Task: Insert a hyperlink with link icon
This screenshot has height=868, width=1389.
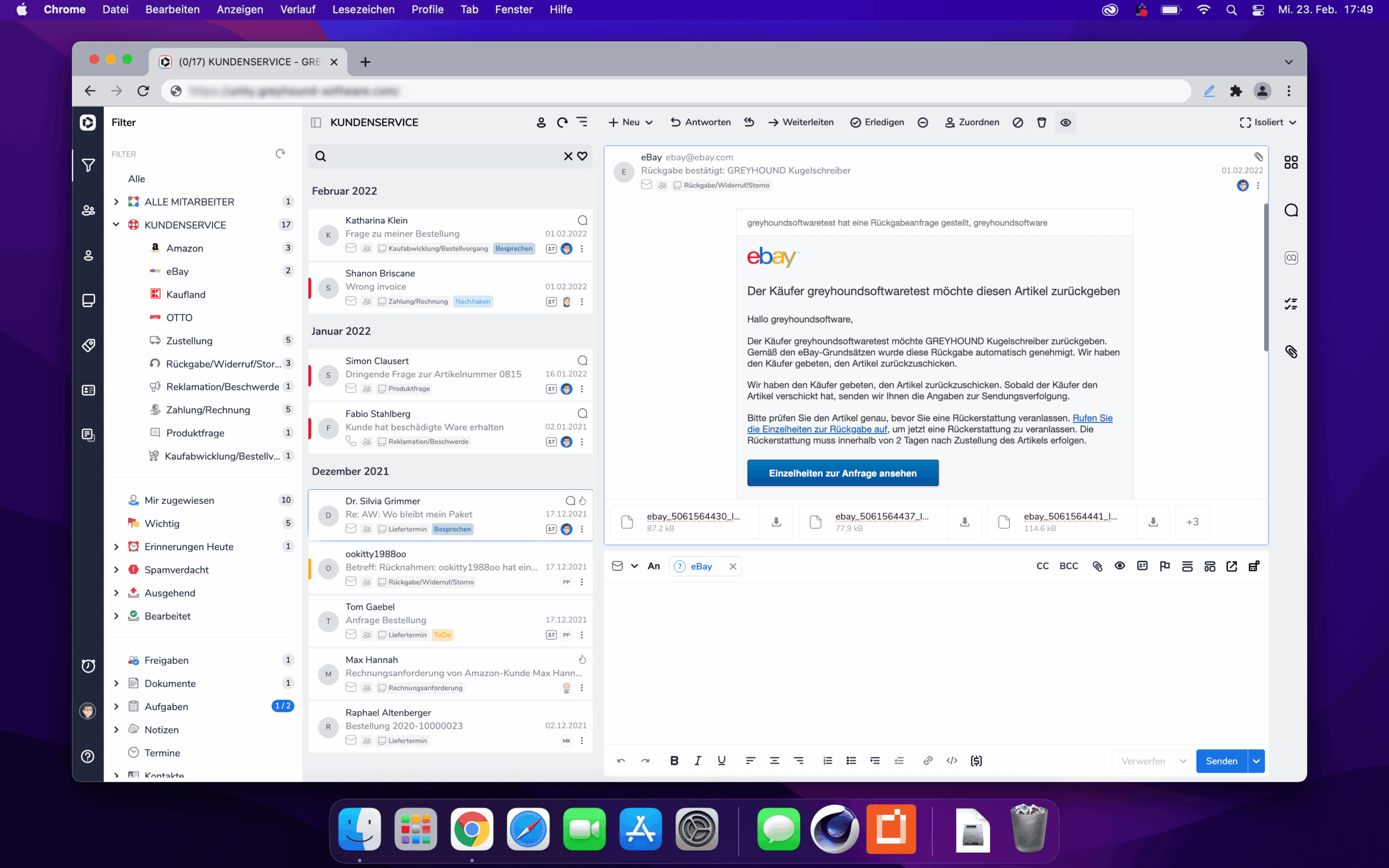Action: pos(927,761)
